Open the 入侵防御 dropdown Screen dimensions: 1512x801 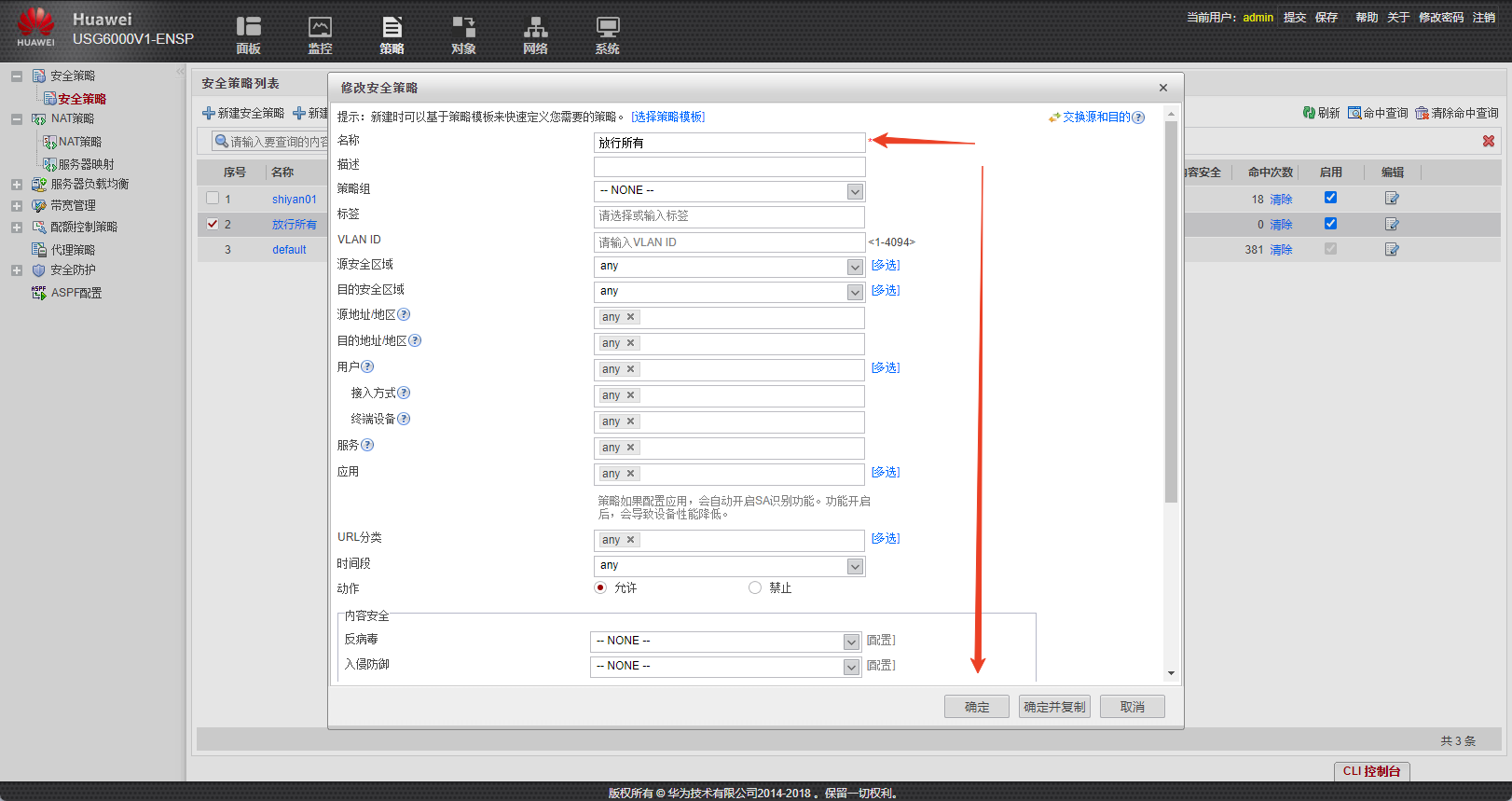(851, 667)
